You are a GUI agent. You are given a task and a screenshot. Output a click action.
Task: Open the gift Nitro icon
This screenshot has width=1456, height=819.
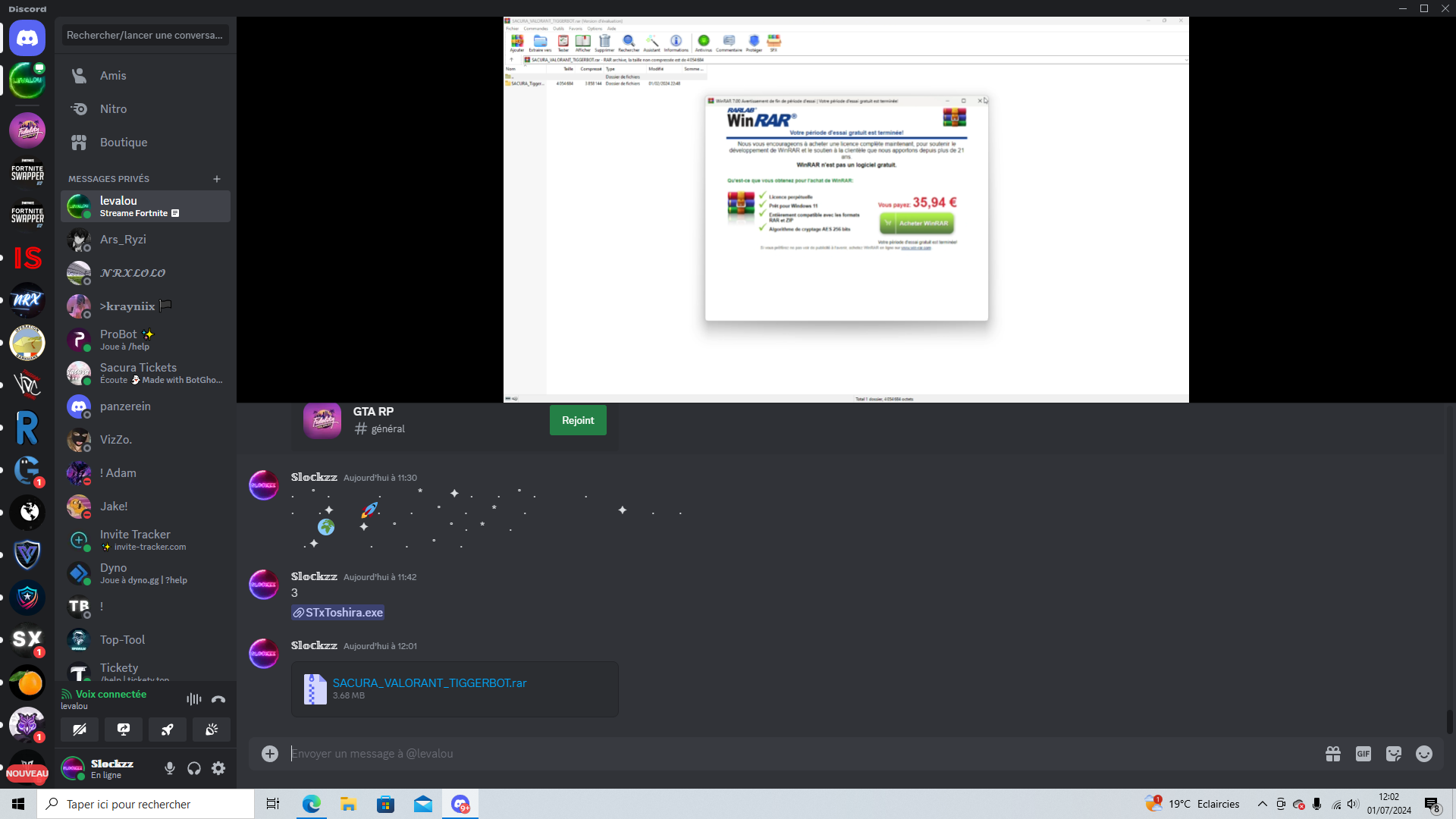(x=1333, y=753)
